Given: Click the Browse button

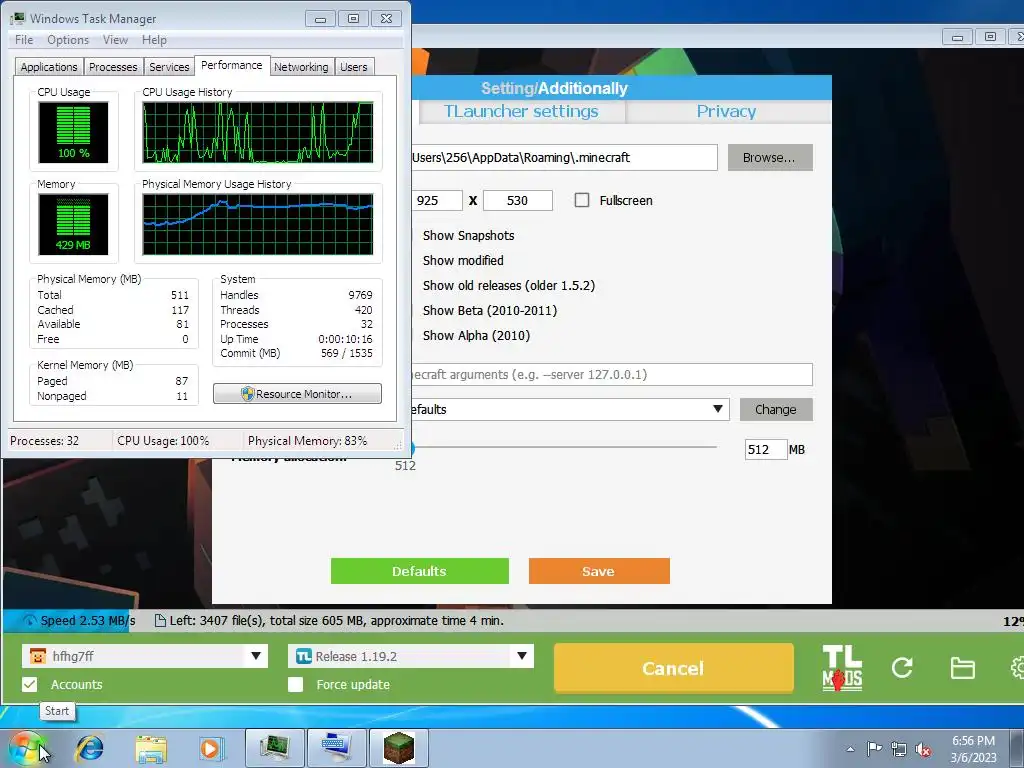Looking at the screenshot, I should click(x=770, y=157).
